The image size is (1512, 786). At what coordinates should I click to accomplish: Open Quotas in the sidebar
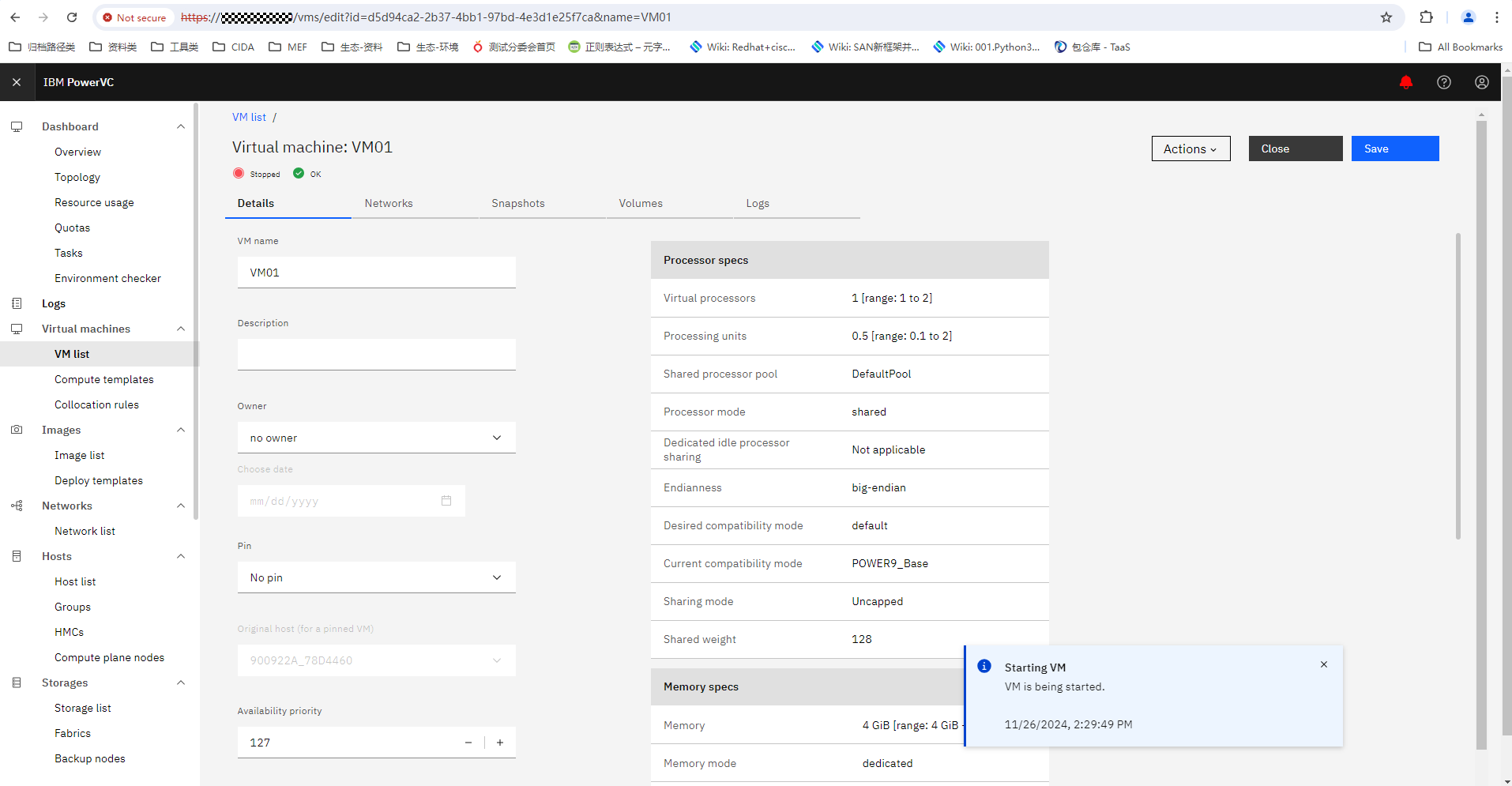(72, 228)
